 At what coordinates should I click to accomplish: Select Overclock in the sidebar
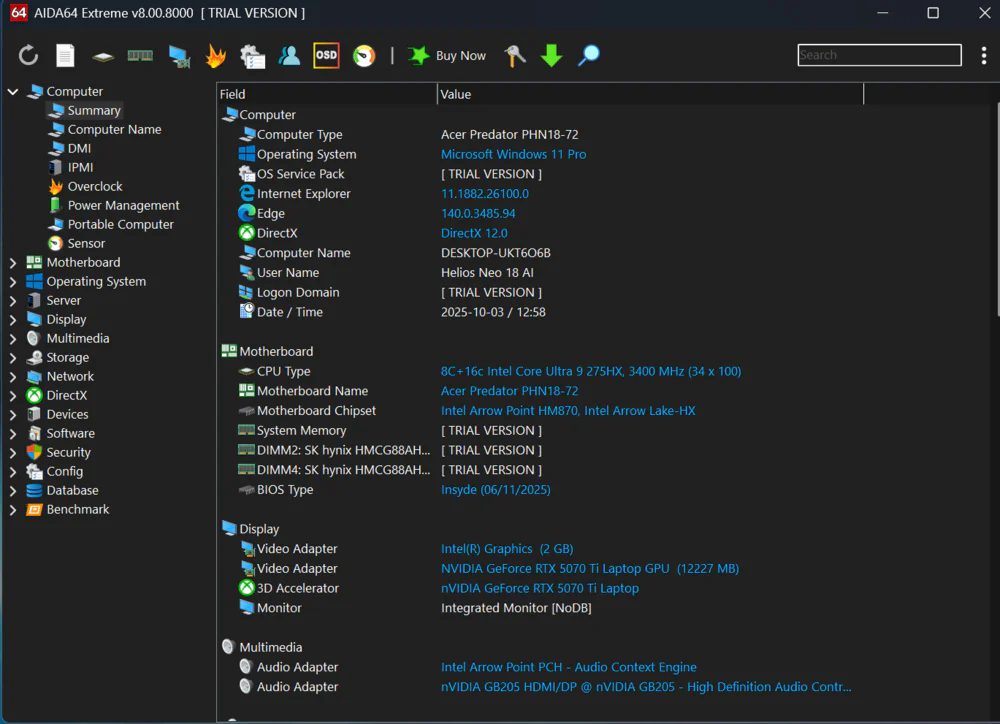95,187
